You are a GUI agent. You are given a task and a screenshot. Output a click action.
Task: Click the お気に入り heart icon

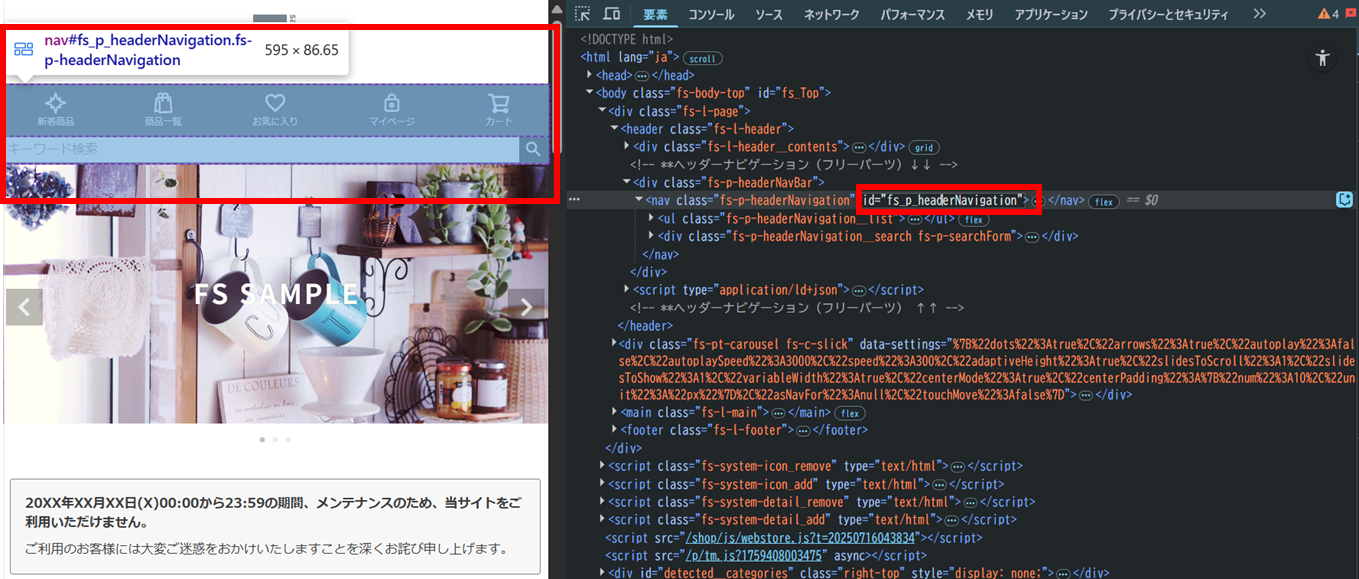coord(275,103)
